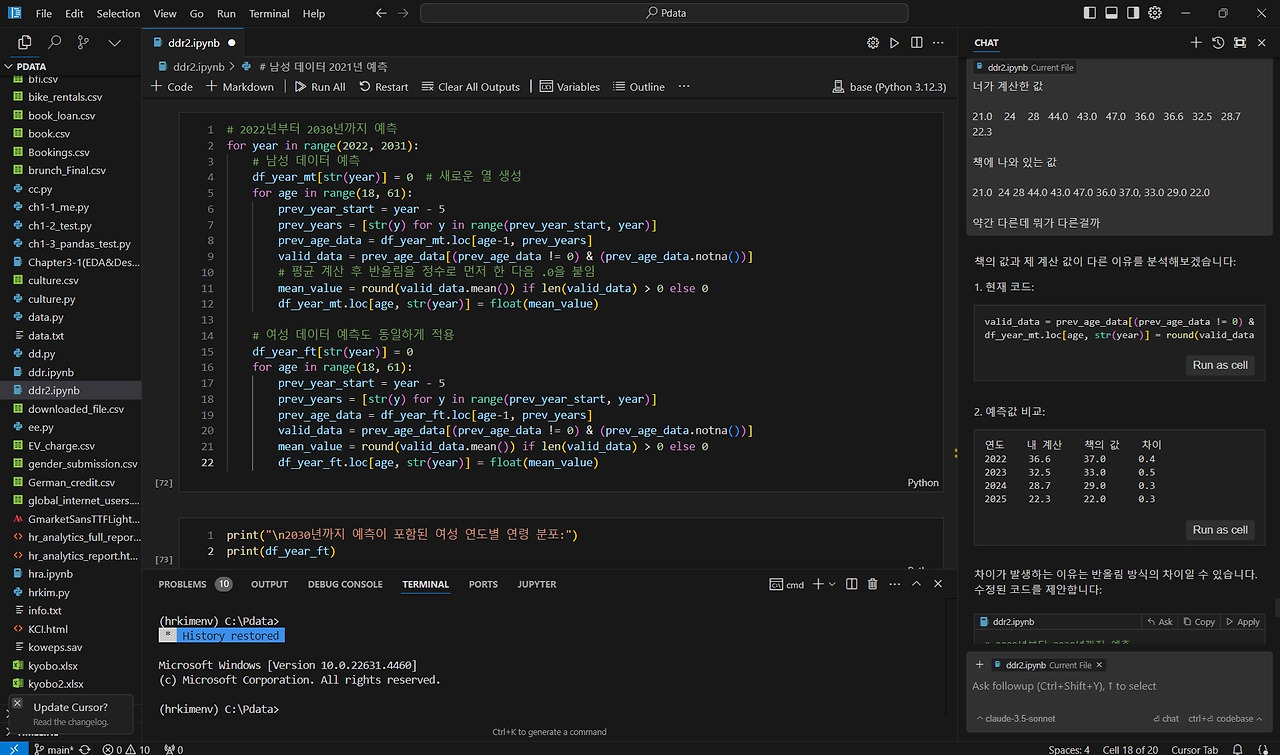The width and height of the screenshot is (1280, 755).
Task: Switch to the PROBLEMS panel tab
Action: pyautogui.click(x=182, y=584)
